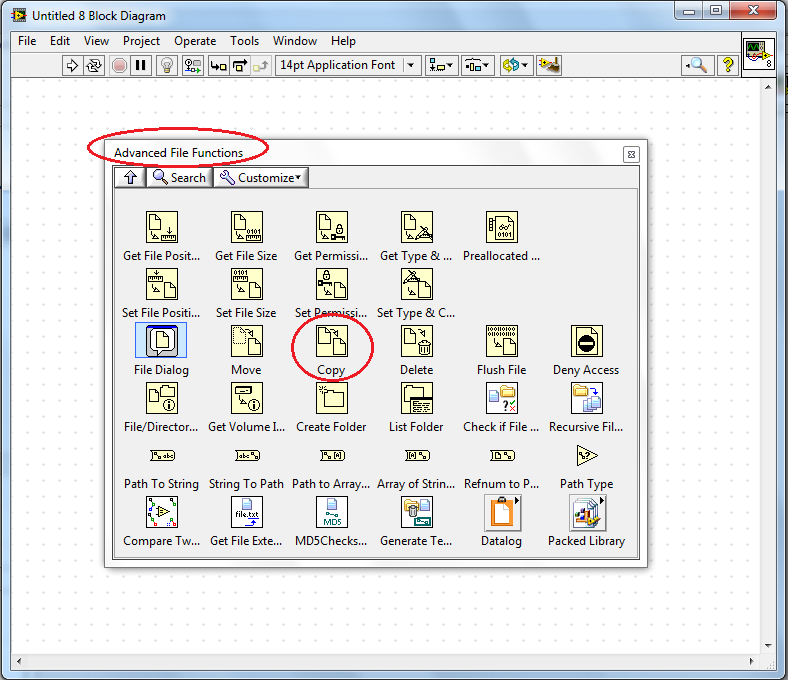Select the File Dialog express VI
This screenshot has width=788, height=680.
pos(161,341)
